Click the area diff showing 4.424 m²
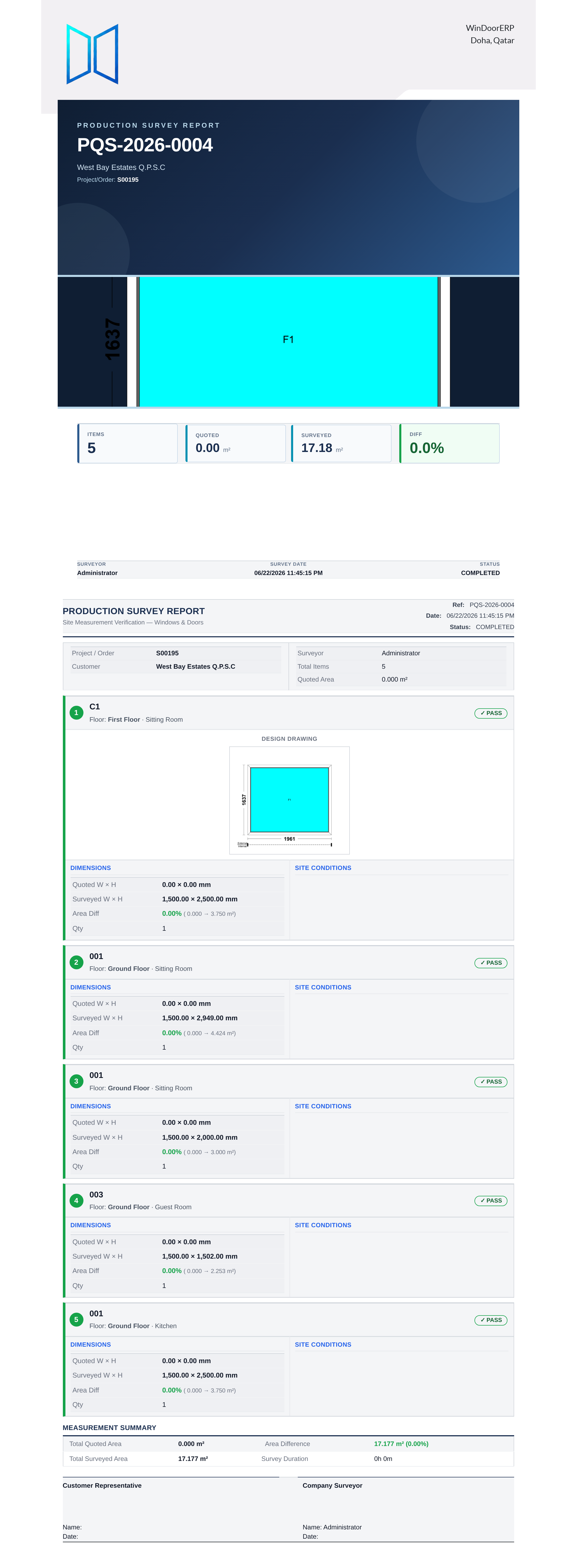577x1568 pixels. click(199, 1033)
